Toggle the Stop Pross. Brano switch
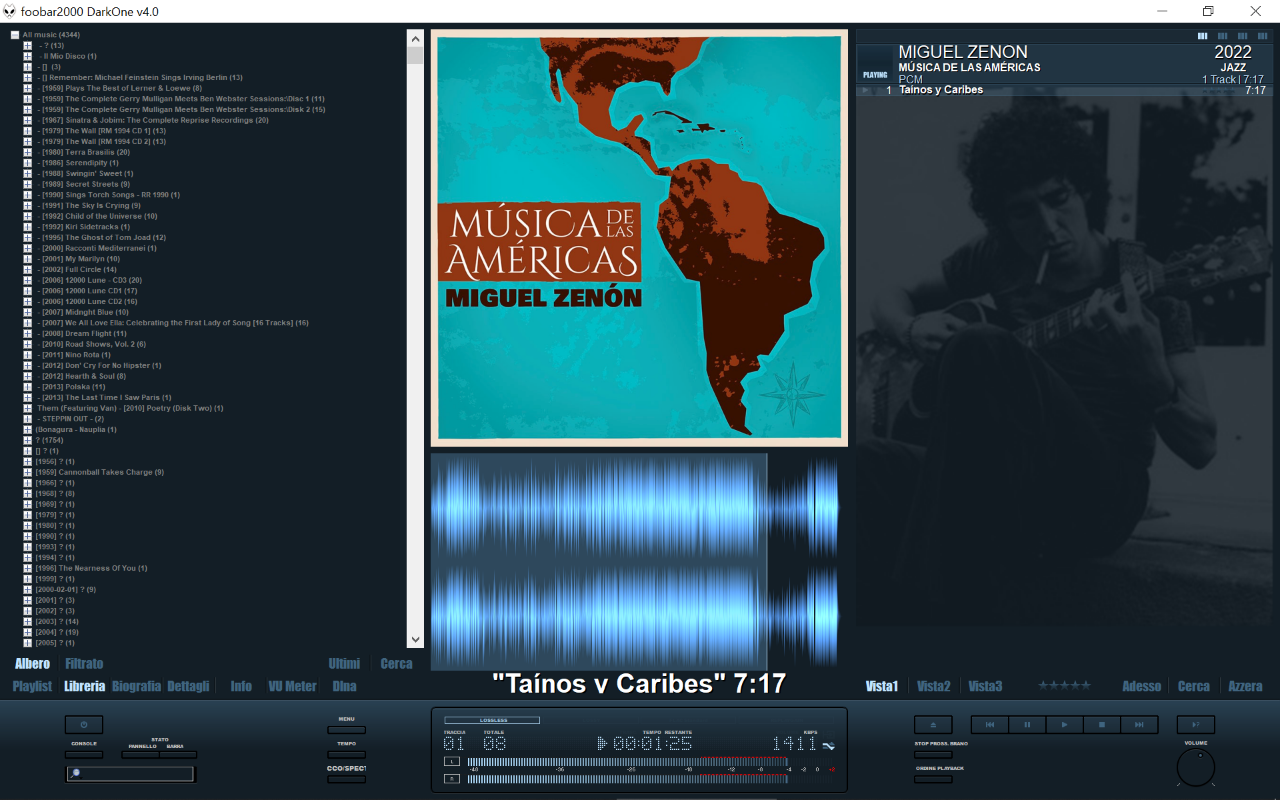The height and width of the screenshot is (800, 1280). coord(933,755)
